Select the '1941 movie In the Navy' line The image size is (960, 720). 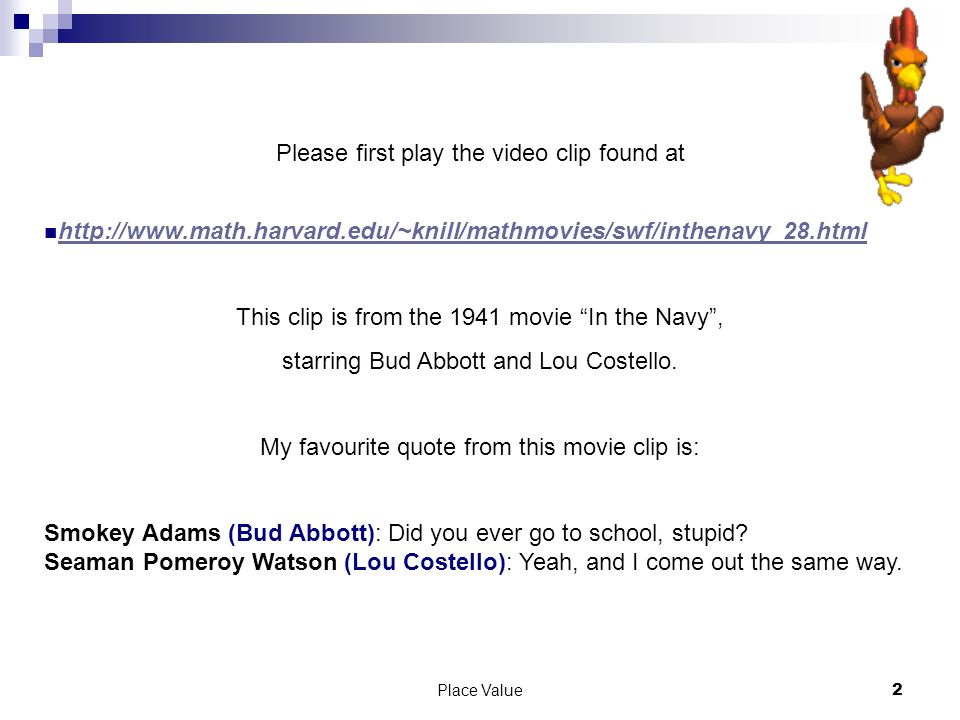point(480,318)
